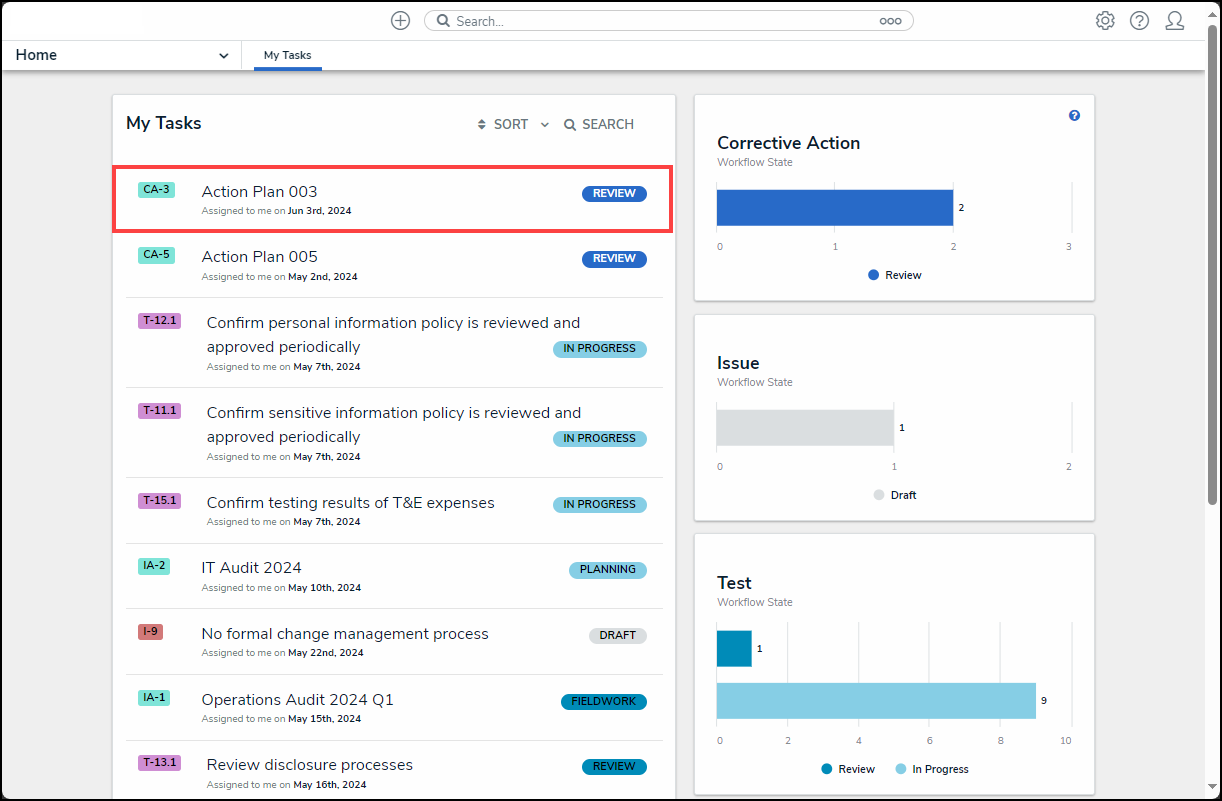Open the Action Plan 003 task
This screenshot has height=801, width=1222.
(x=259, y=192)
